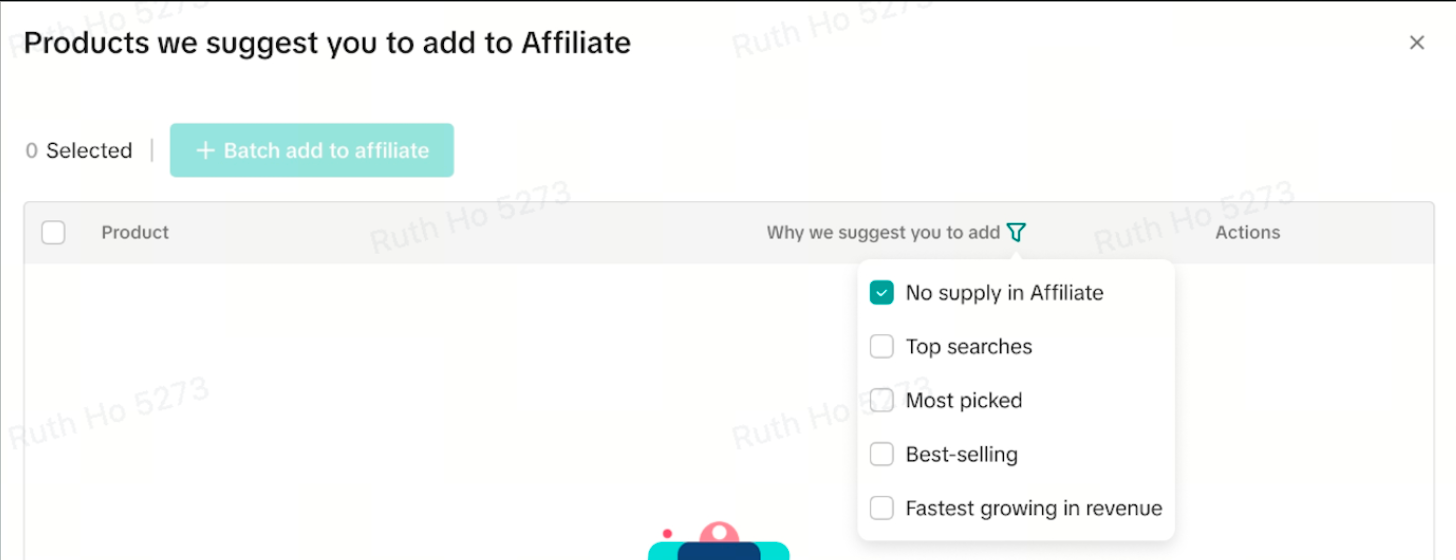Select the Best-selling option label
The image size is (1456, 560).
point(961,455)
